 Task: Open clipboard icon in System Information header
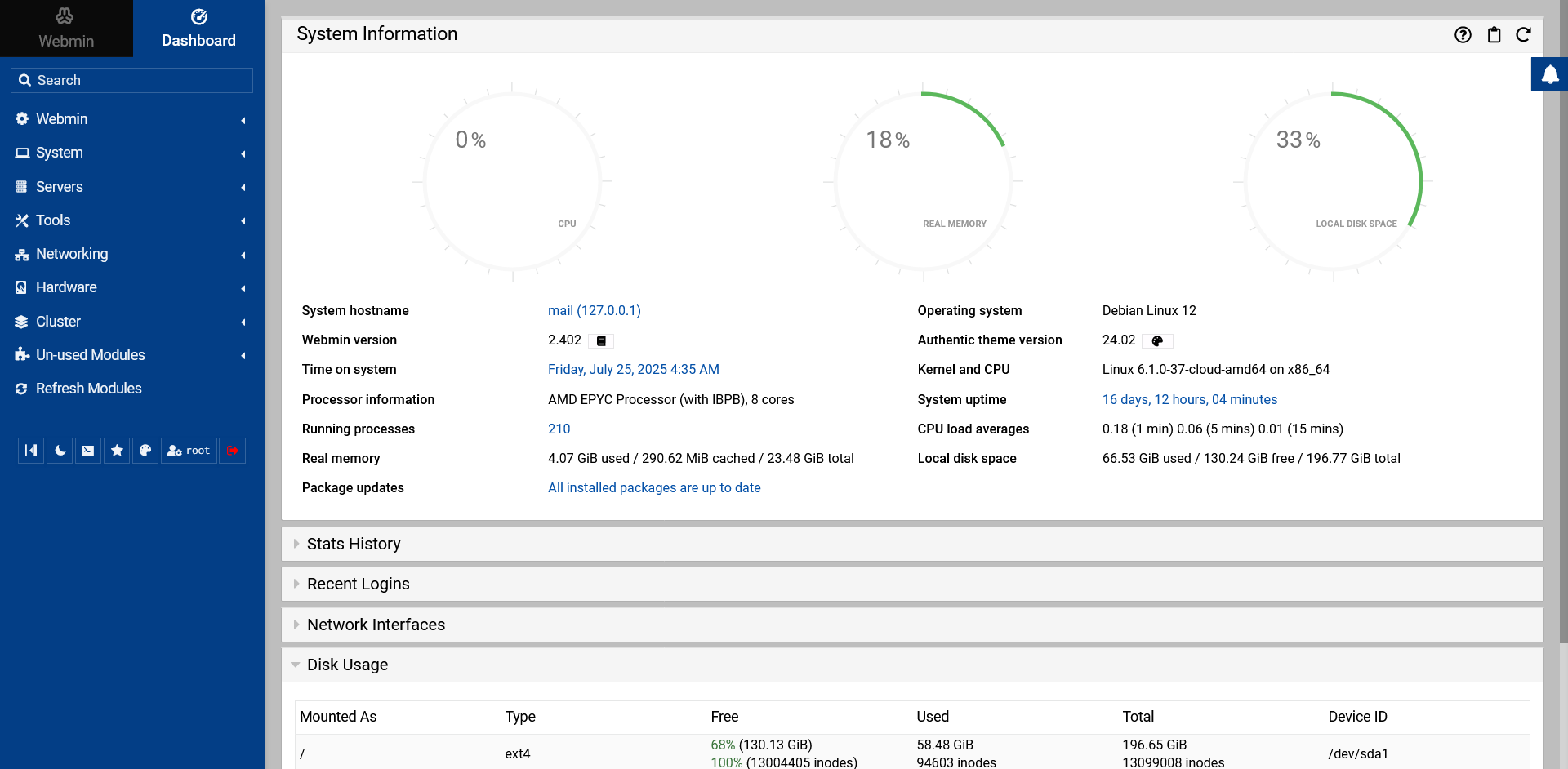pyautogui.click(x=1494, y=34)
